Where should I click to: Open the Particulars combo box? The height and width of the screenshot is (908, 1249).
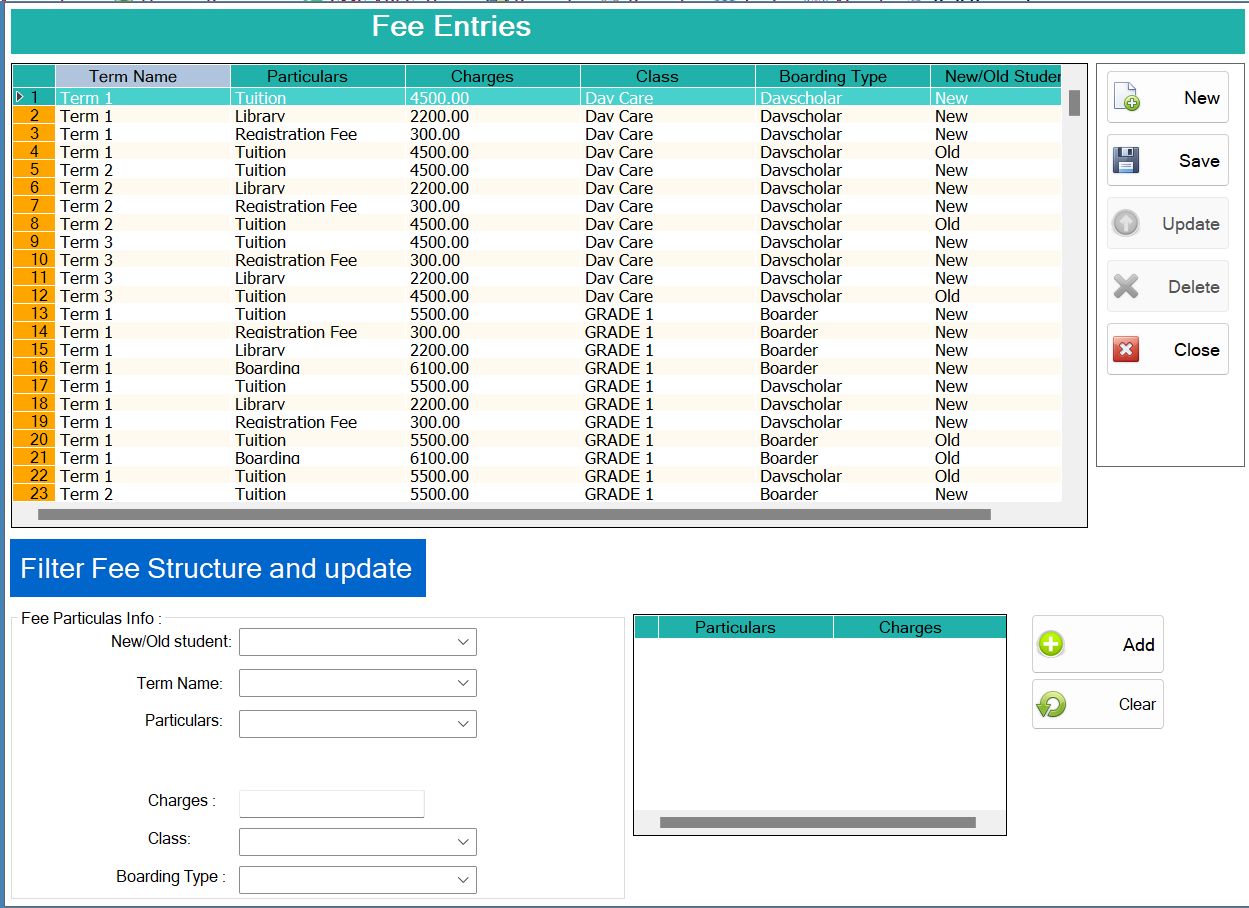tap(462, 723)
